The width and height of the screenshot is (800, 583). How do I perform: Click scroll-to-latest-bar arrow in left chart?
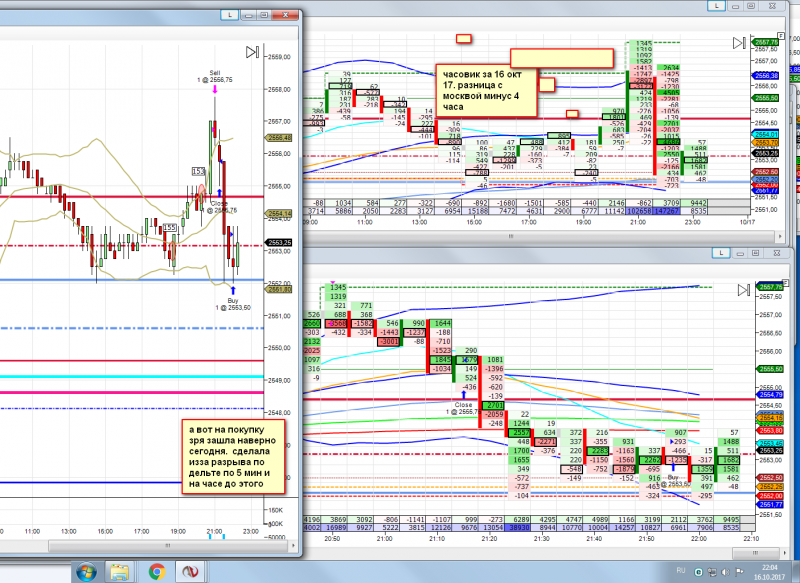(x=253, y=52)
